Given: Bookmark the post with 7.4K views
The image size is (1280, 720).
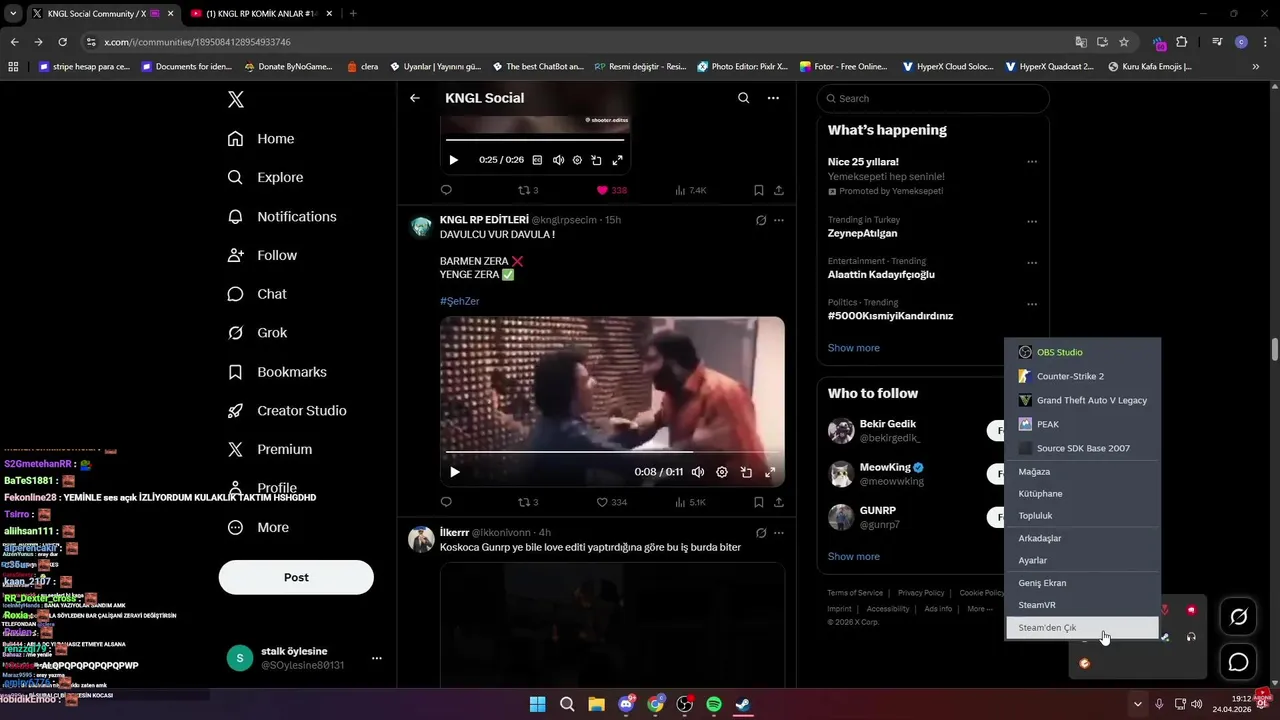Looking at the screenshot, I should (759, 190).
